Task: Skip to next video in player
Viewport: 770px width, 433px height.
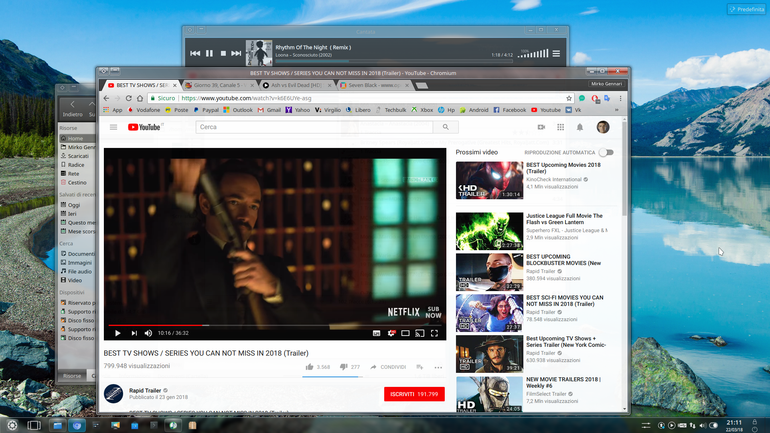Action: pyautogui.click(x=134, y=333)
